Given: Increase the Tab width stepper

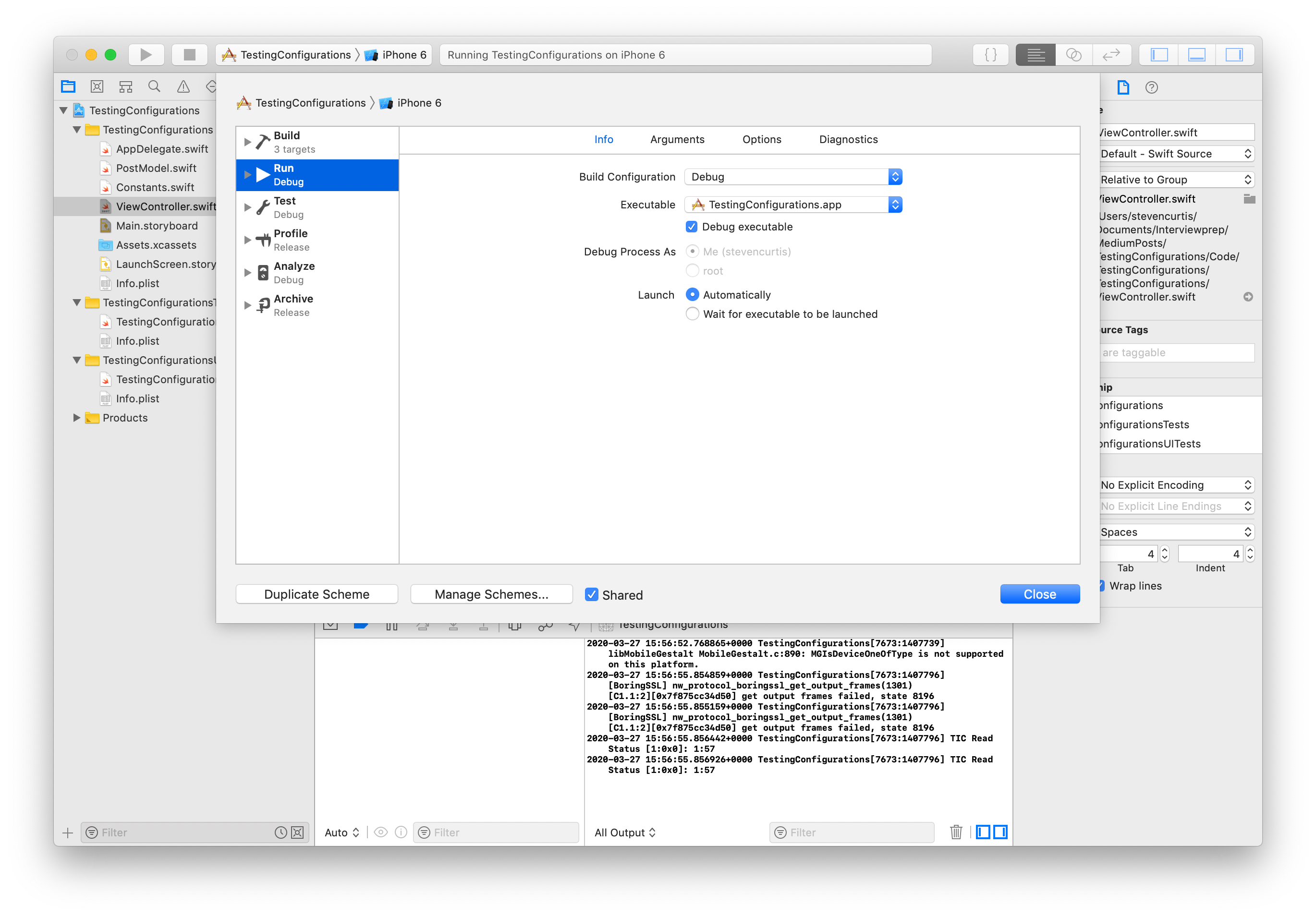Looking at the screenshot, I should tap(1164, 550).
